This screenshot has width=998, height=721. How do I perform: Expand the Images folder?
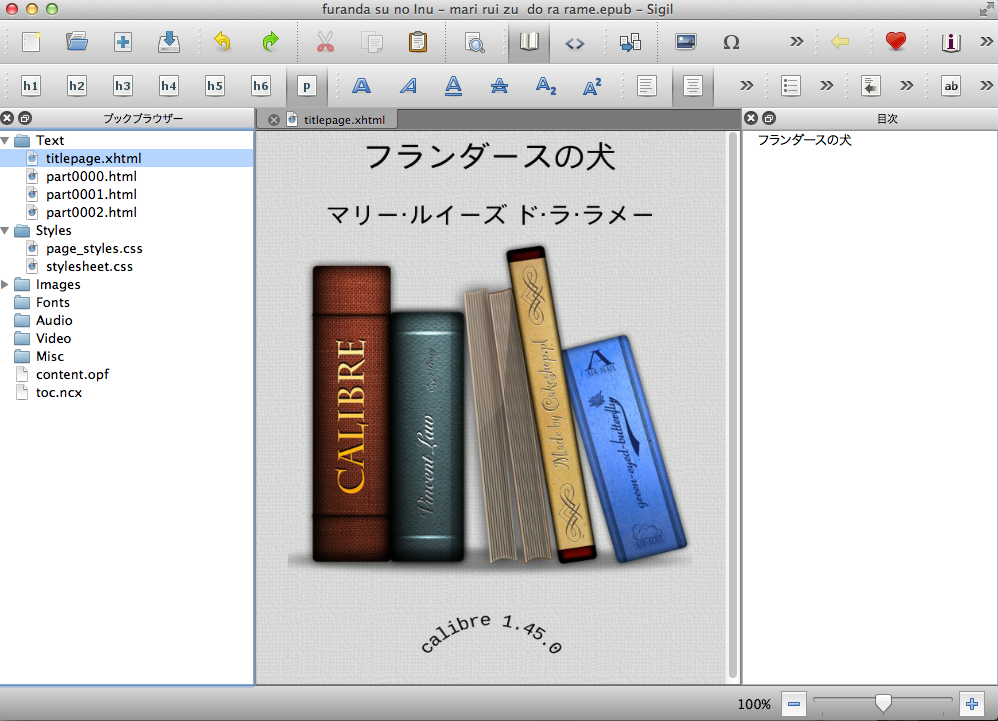coord(5,284)
